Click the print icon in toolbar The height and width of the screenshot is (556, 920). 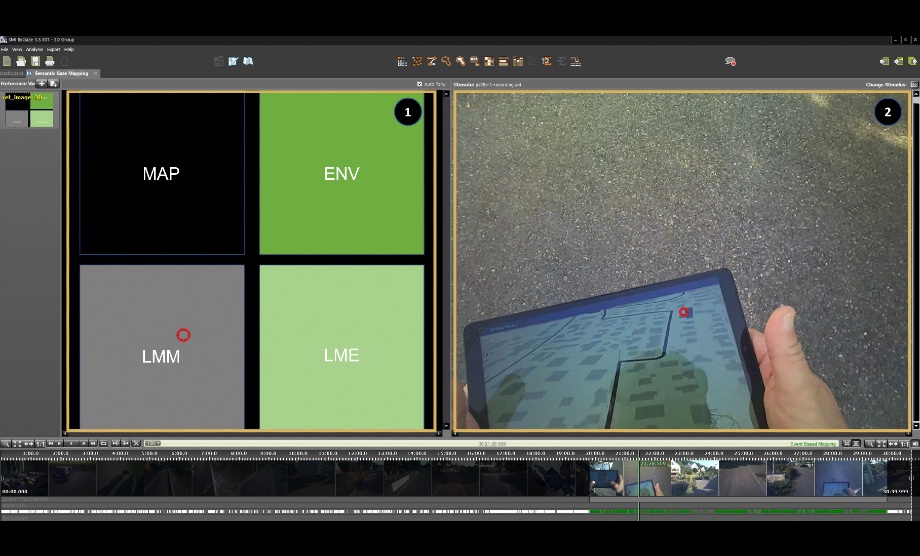point(49,61)
